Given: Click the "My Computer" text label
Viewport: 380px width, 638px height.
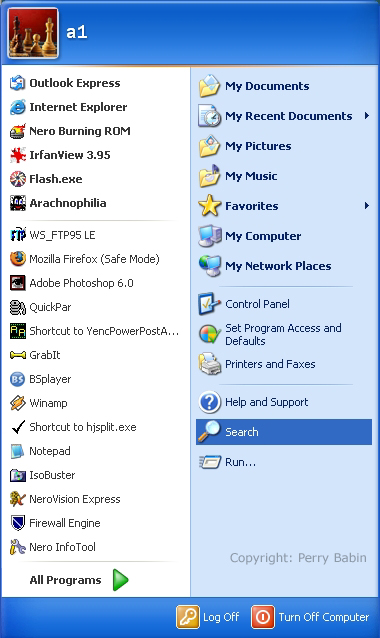Looking at the screenshot, I should (x=263, y=236).
